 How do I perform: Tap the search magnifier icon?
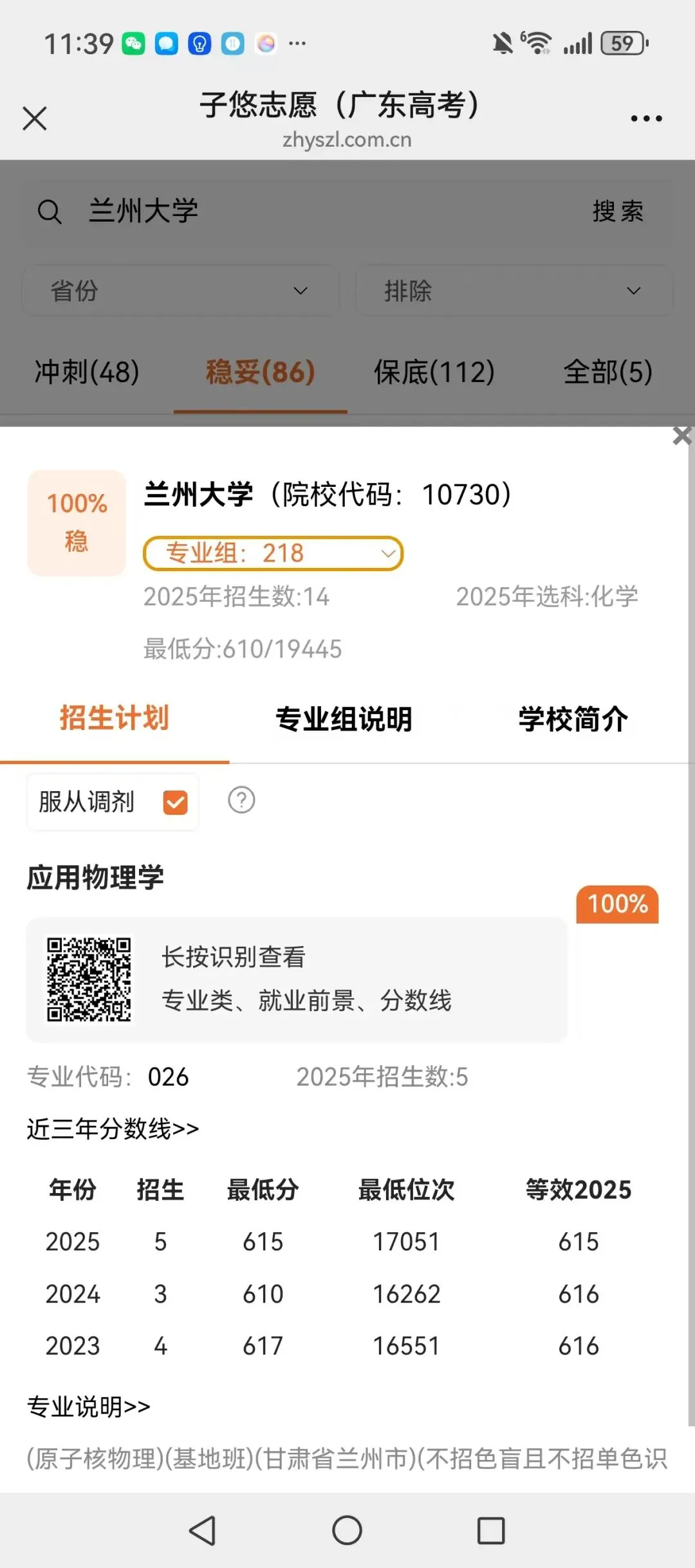coord(50,211)
